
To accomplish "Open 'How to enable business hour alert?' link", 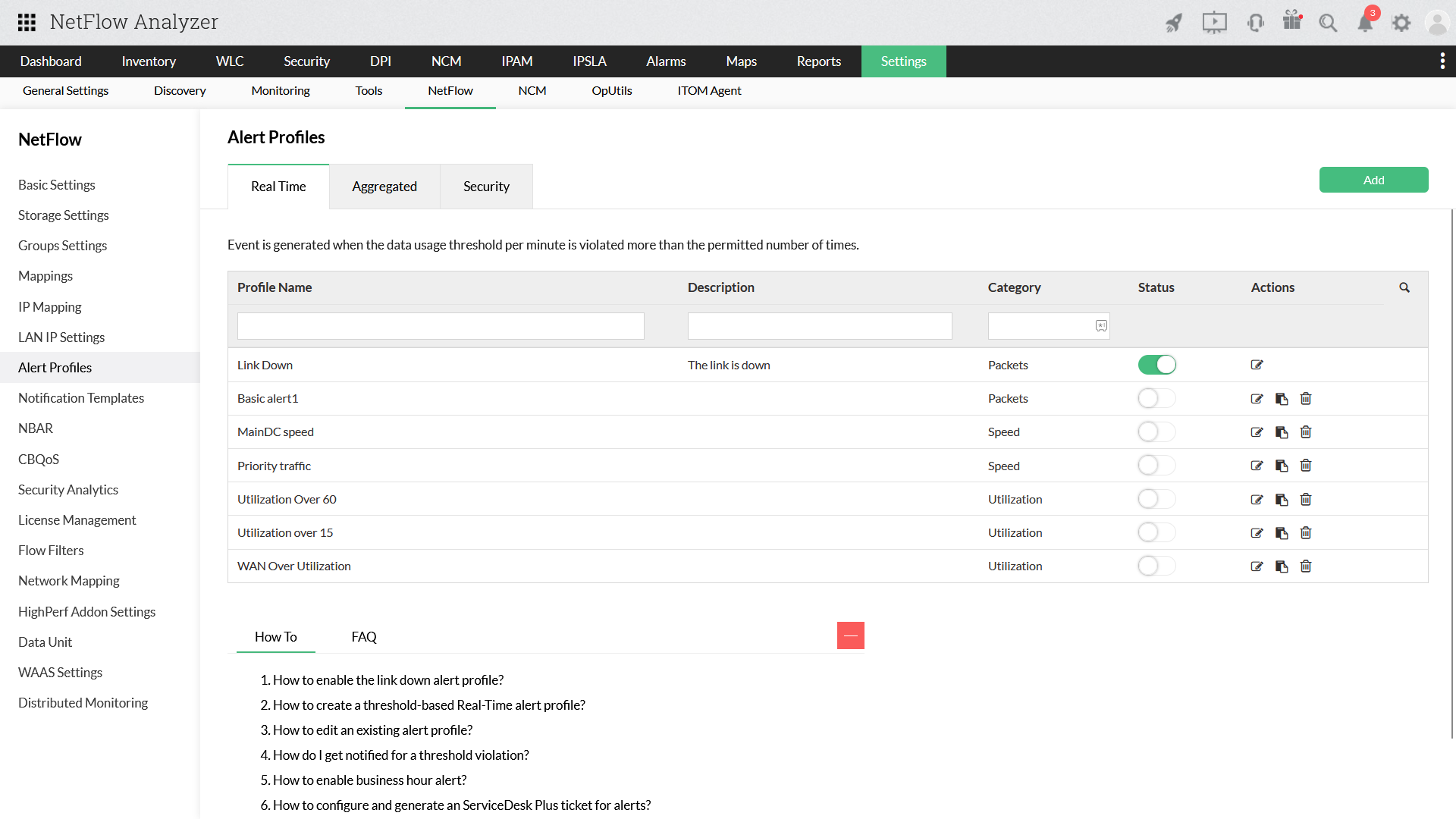I will 369,780.
